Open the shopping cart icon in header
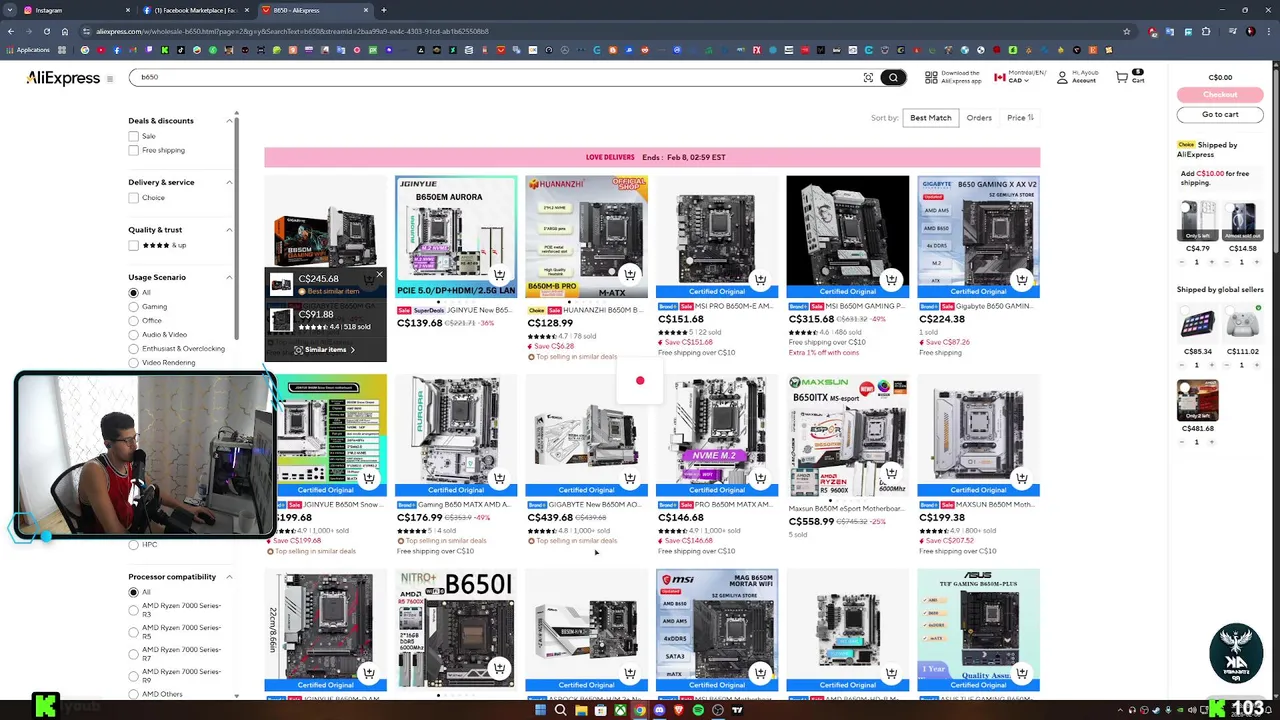This screenshot has height=720, width=1280. point(1122,77)
